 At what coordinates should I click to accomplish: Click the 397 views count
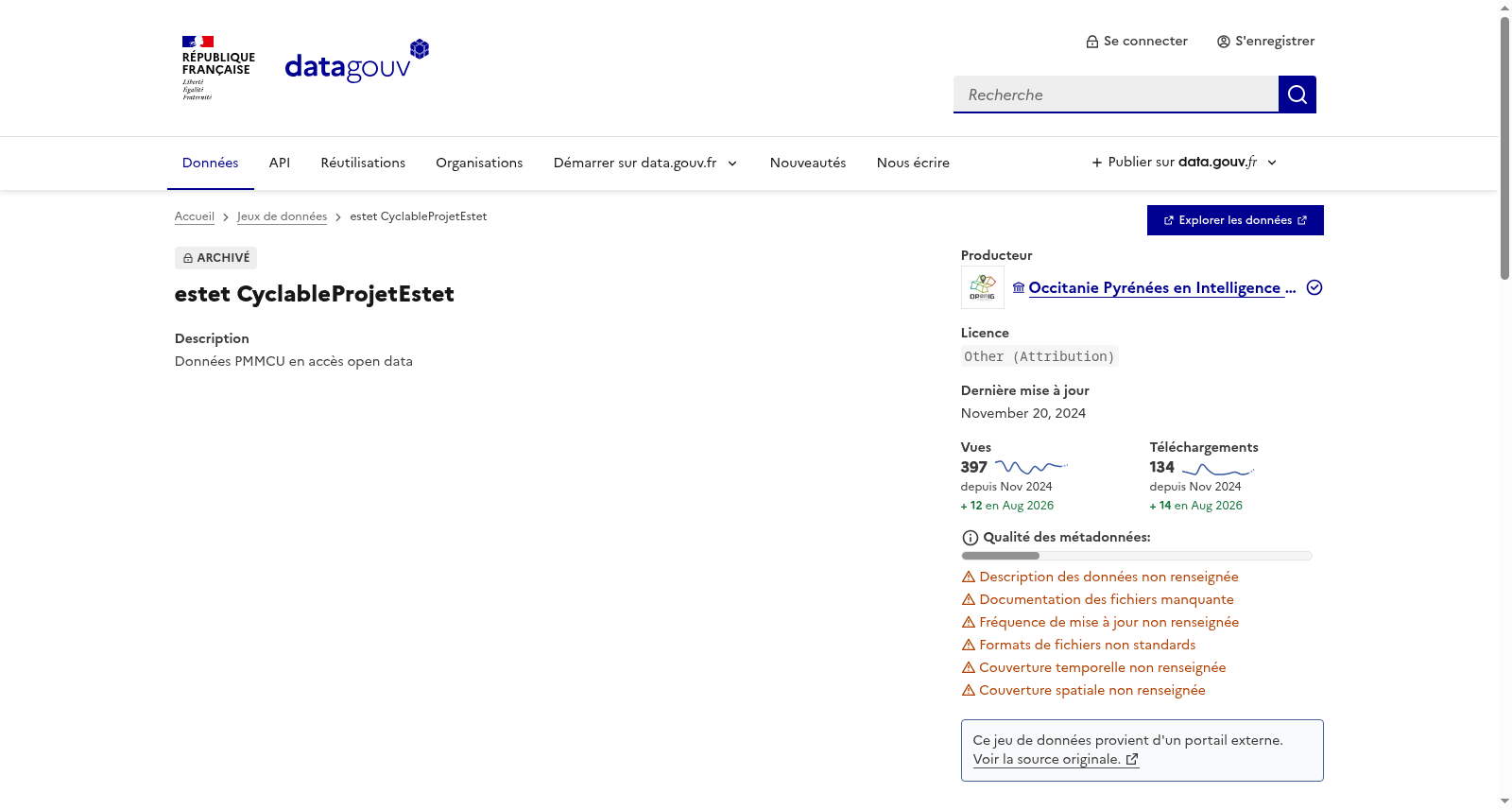pyautogui.click(x=974, y=467)
